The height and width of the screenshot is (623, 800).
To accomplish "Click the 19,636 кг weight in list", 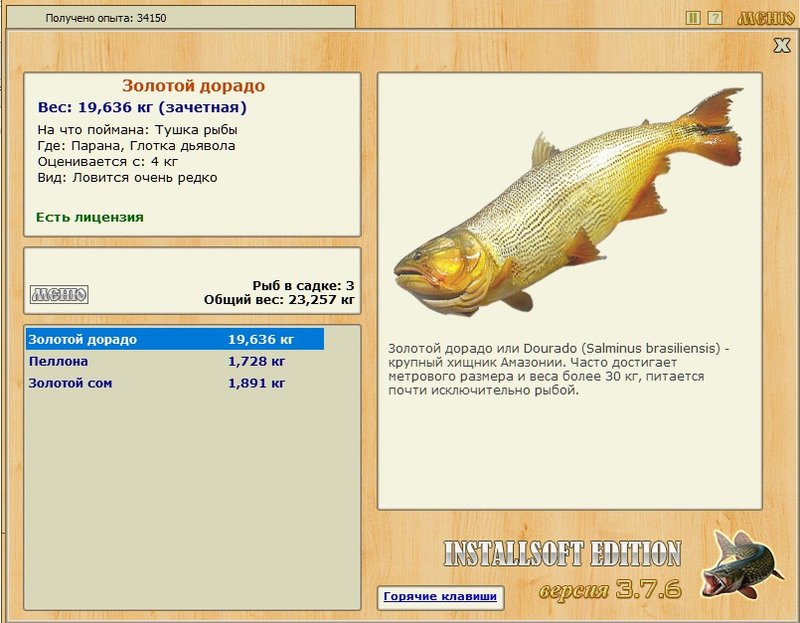I will pos(261,339).
